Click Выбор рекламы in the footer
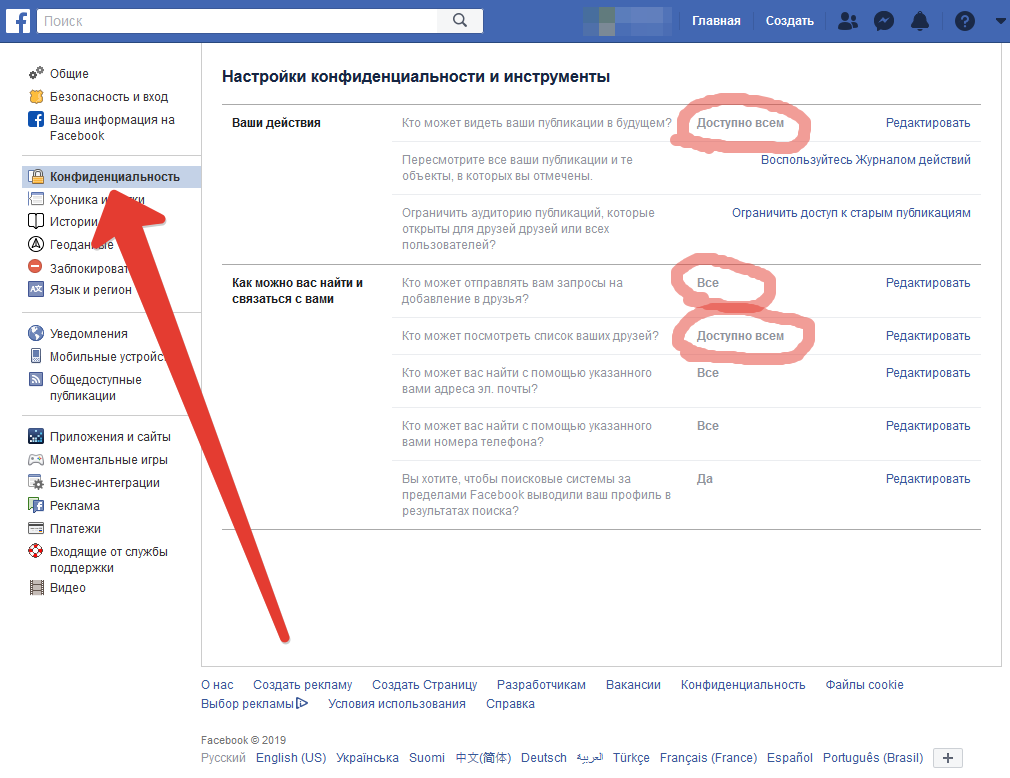The height and width of the screenshot is (778, 1010). [254, 703]
